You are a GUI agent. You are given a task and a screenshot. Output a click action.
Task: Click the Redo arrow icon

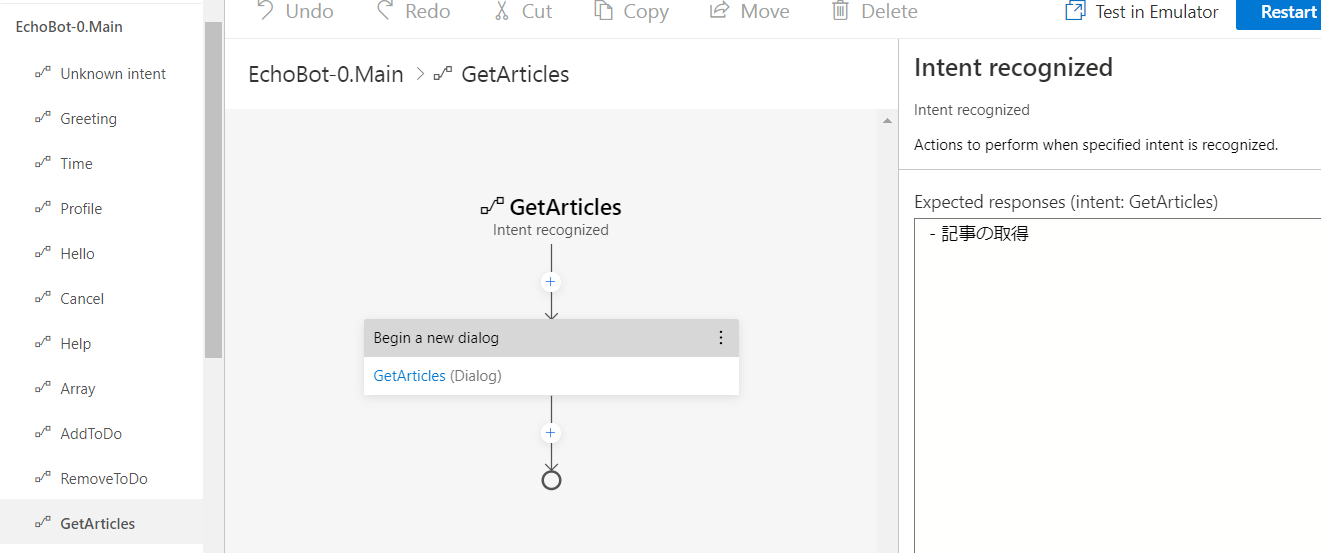pyautogui.click(x=385, y=11)
